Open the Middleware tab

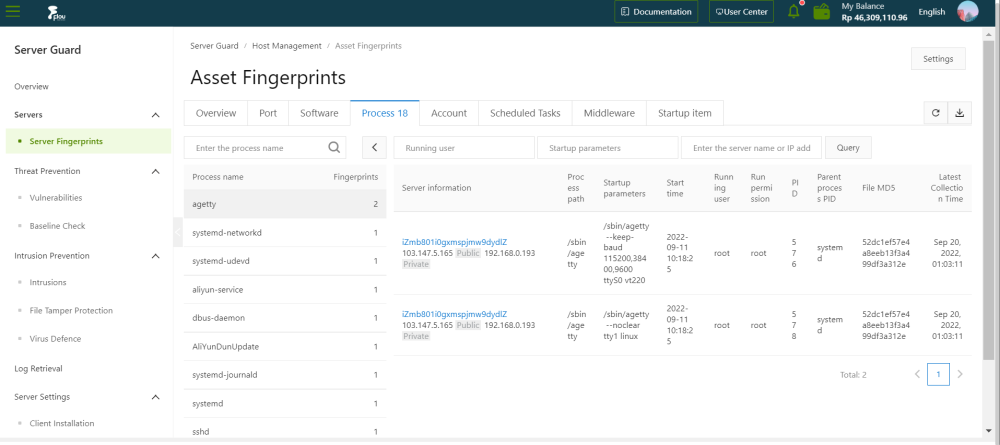[x=609, y=113]
